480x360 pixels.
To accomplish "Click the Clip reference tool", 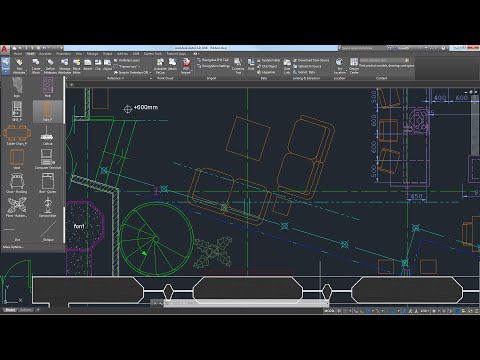I will pyautogui.click(x=98, y=64).
